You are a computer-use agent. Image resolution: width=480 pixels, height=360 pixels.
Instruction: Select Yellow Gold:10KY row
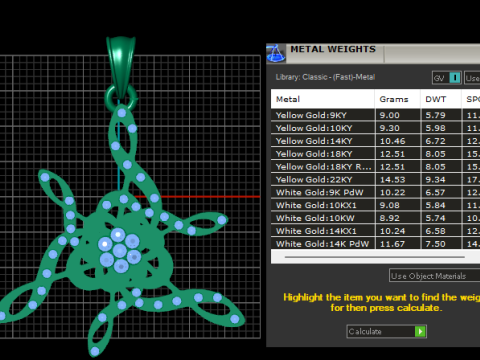coord(375,128)
